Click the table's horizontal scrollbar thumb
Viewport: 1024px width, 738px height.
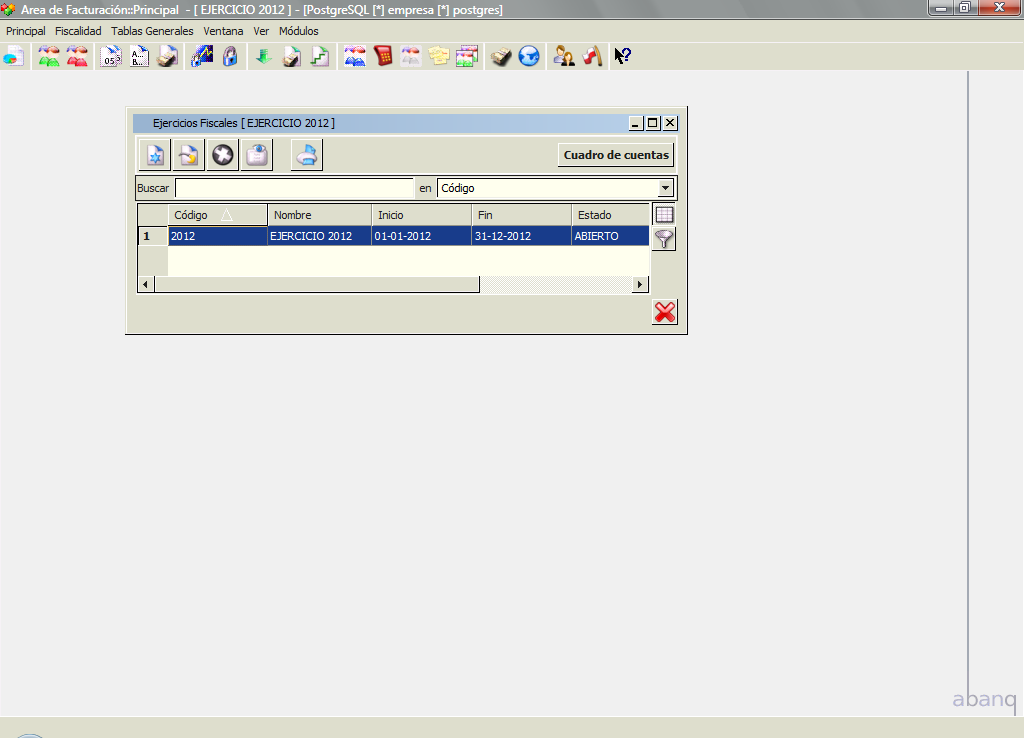point(317,284)
